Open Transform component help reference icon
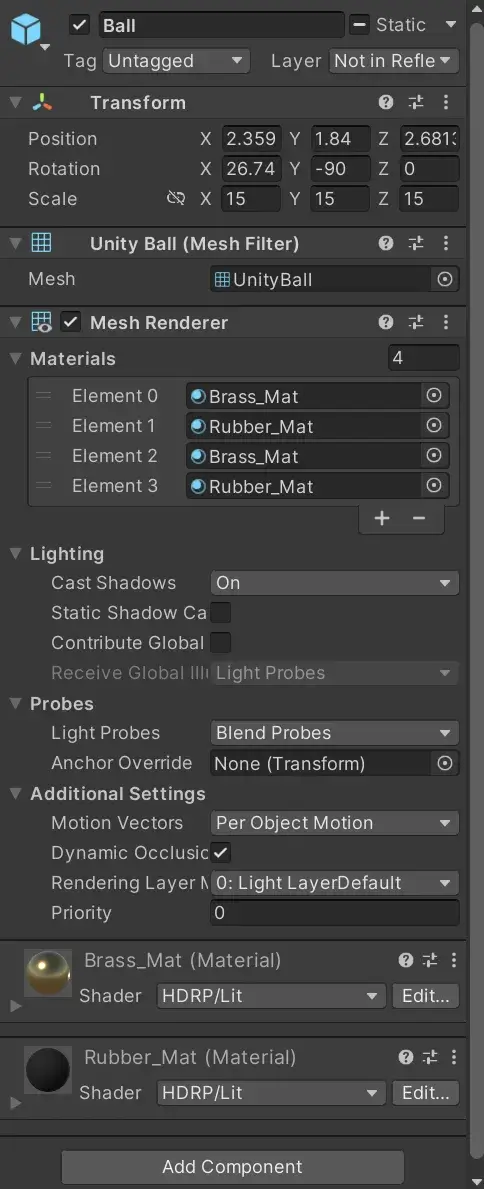The image size is (484, 1189). point(386,102)
